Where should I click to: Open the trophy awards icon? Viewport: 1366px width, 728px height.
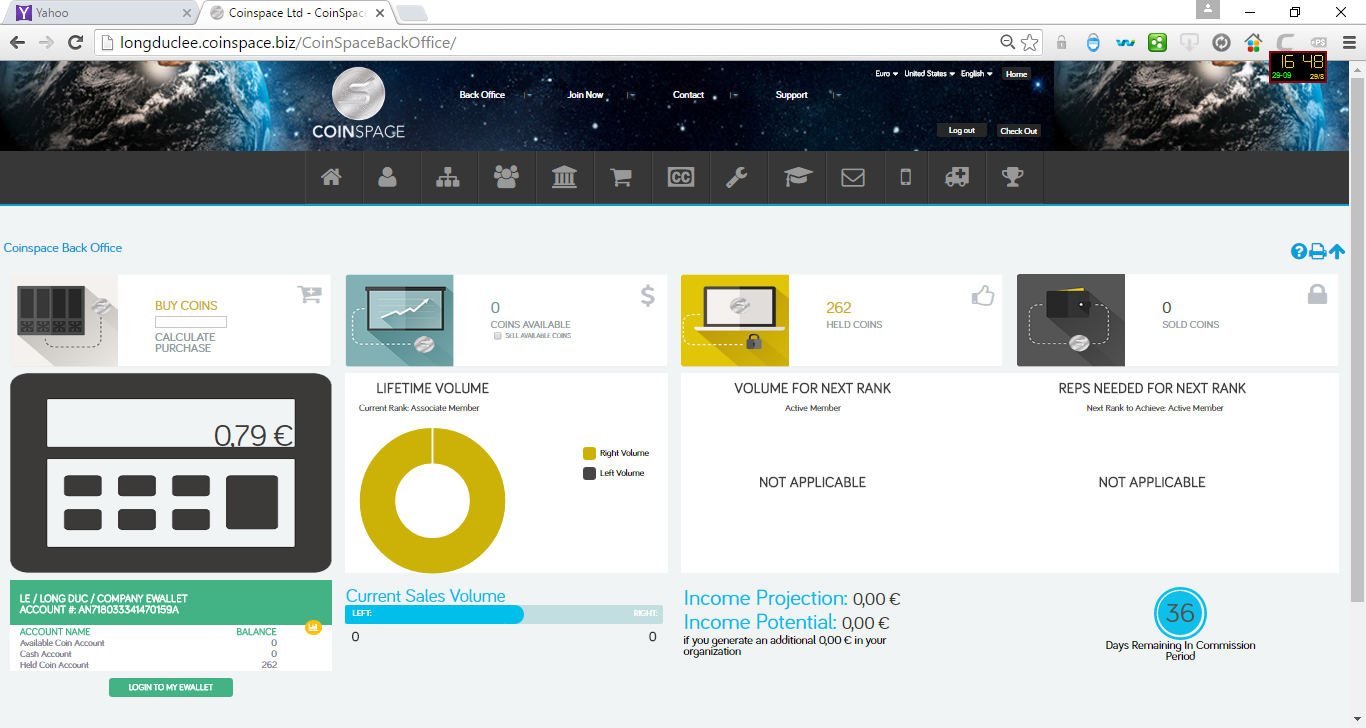1012,177
